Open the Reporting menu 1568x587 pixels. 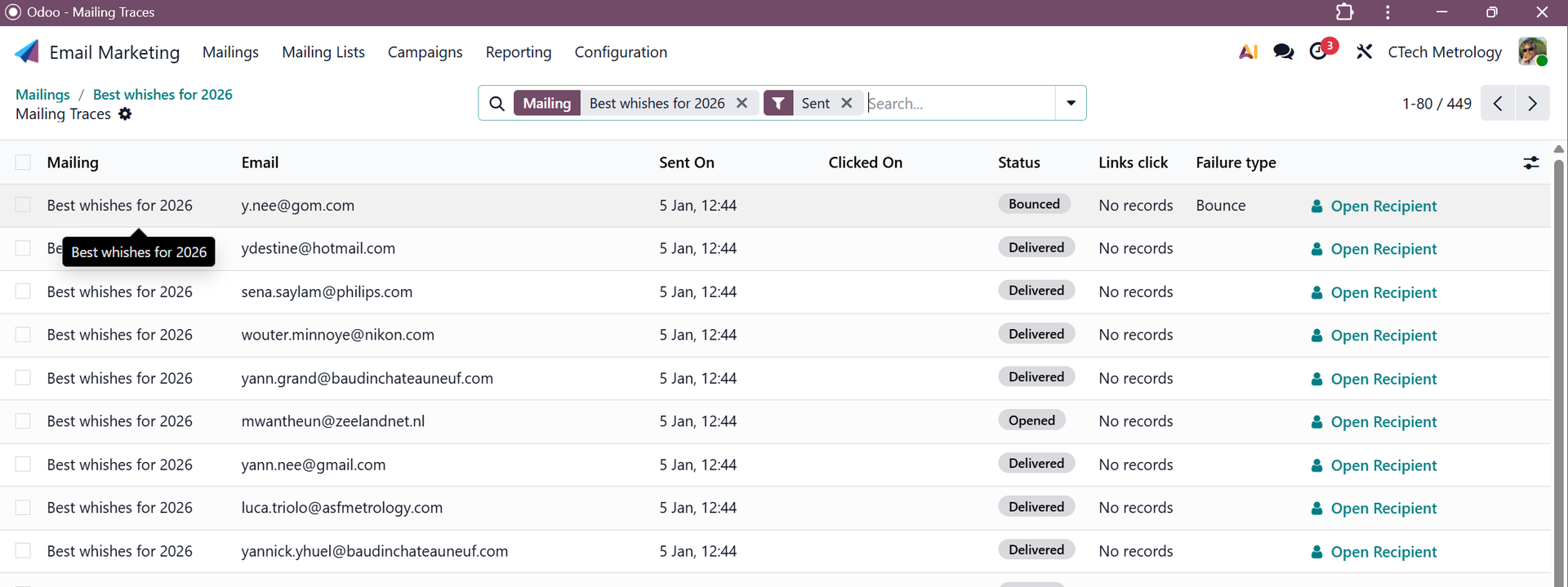click(518, 52)
